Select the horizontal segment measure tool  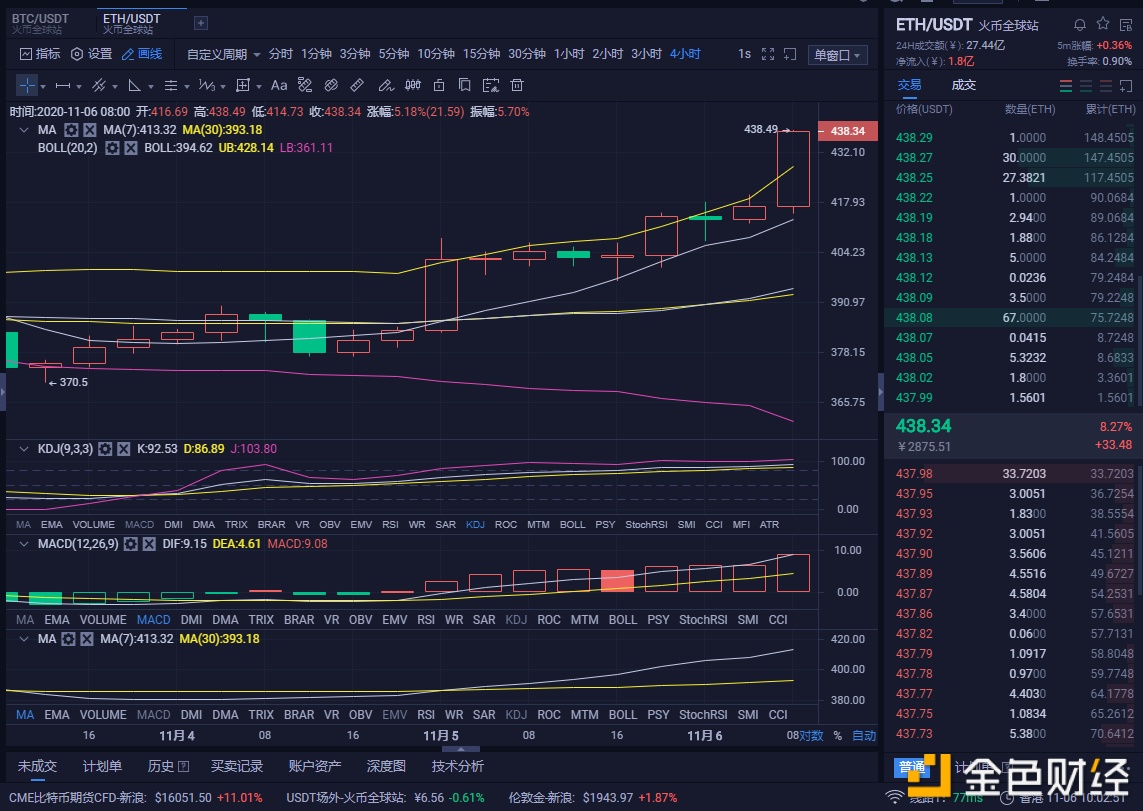pos(63,85)
